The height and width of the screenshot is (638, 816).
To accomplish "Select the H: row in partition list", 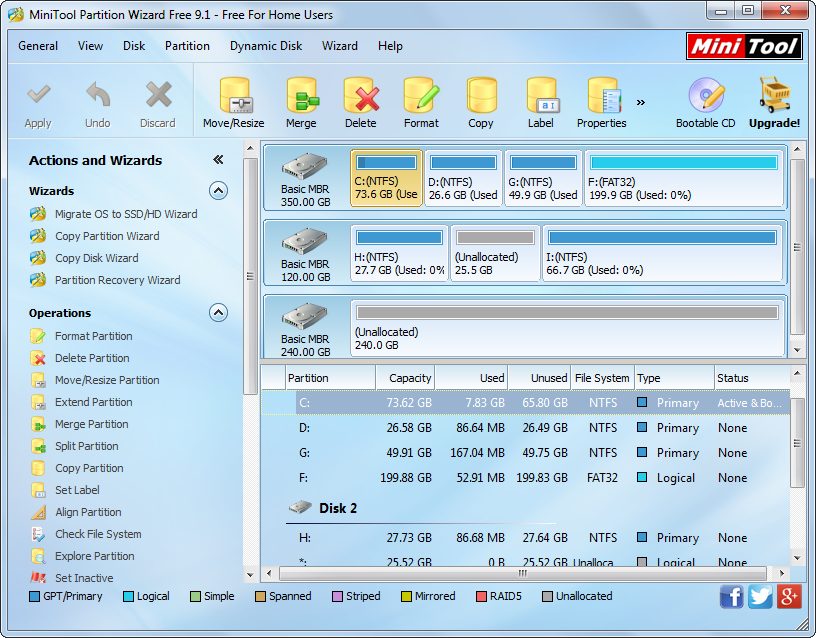I will (x=526, y=538).
